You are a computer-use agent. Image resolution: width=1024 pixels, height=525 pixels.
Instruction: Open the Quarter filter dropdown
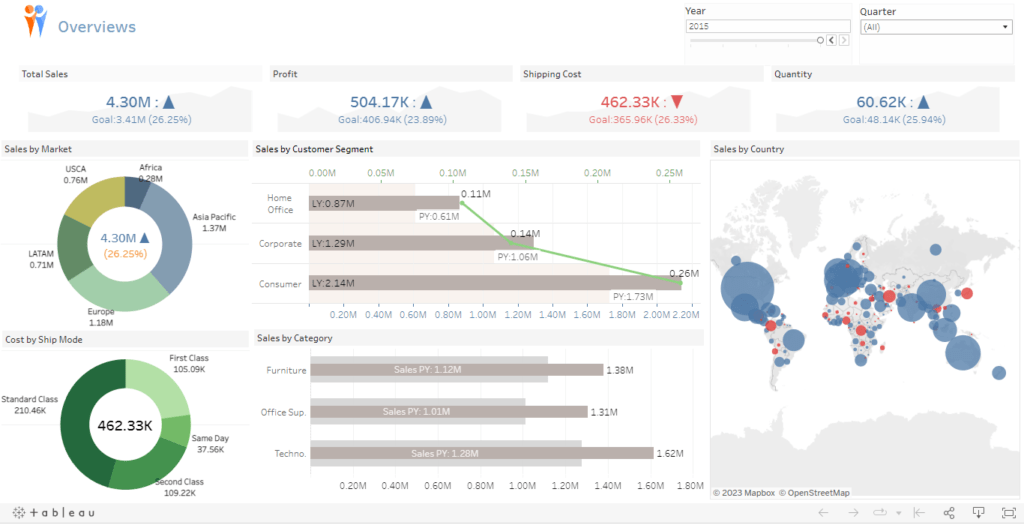point(935,27)
